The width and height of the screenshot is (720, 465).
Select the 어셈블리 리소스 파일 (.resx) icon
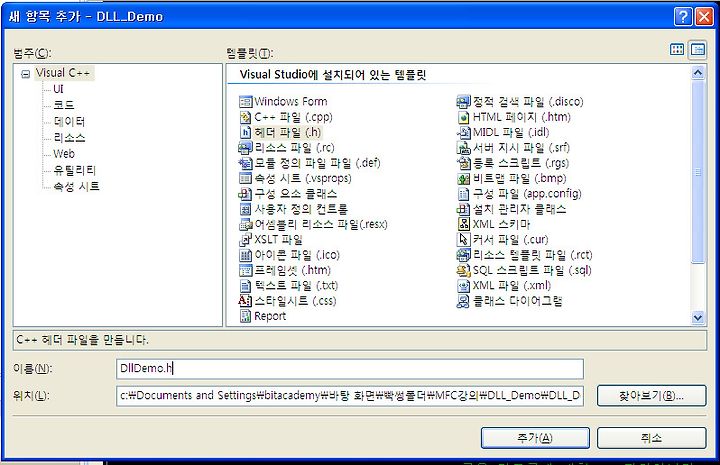[246, 224]
